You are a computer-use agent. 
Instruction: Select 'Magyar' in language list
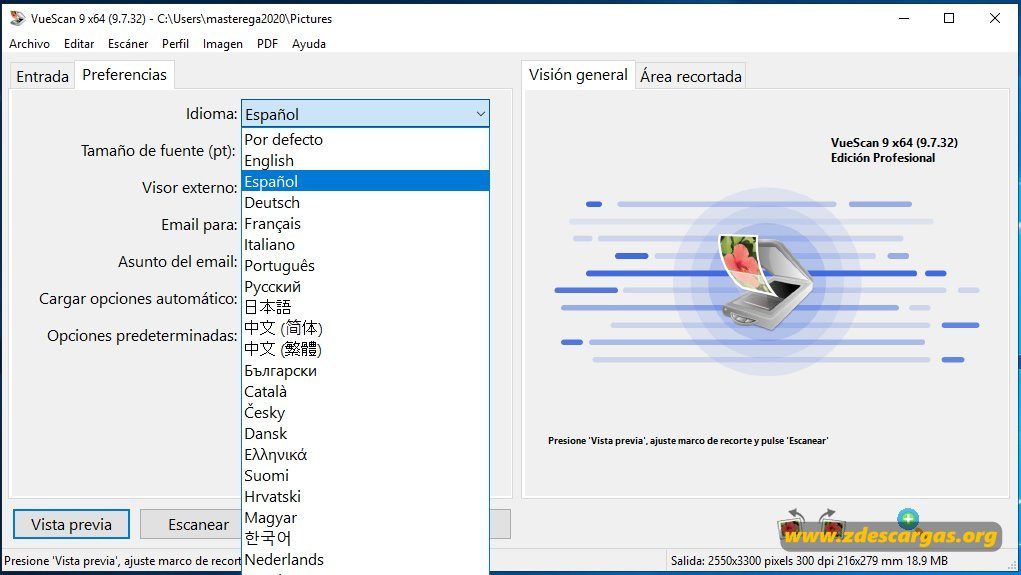365,517
